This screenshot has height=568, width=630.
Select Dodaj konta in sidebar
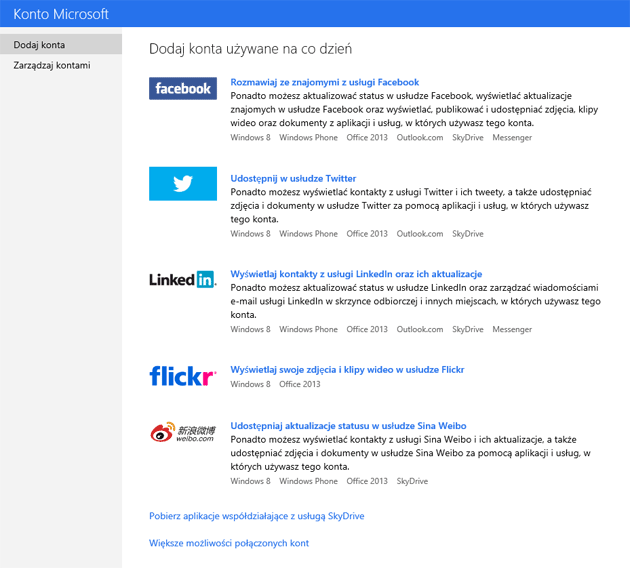pos(61,45)
